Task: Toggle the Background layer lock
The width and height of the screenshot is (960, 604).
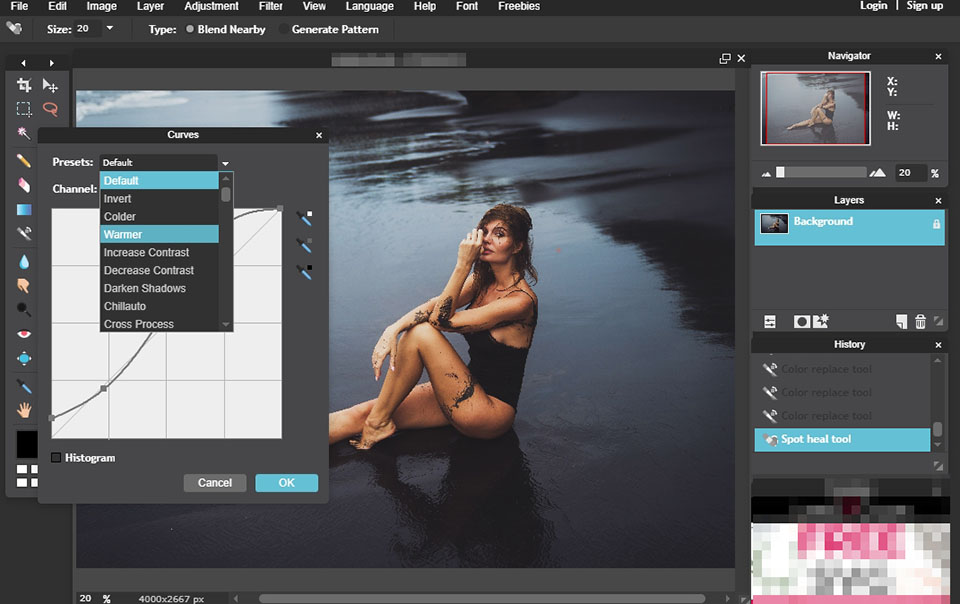Action: (x=936, y=224)
